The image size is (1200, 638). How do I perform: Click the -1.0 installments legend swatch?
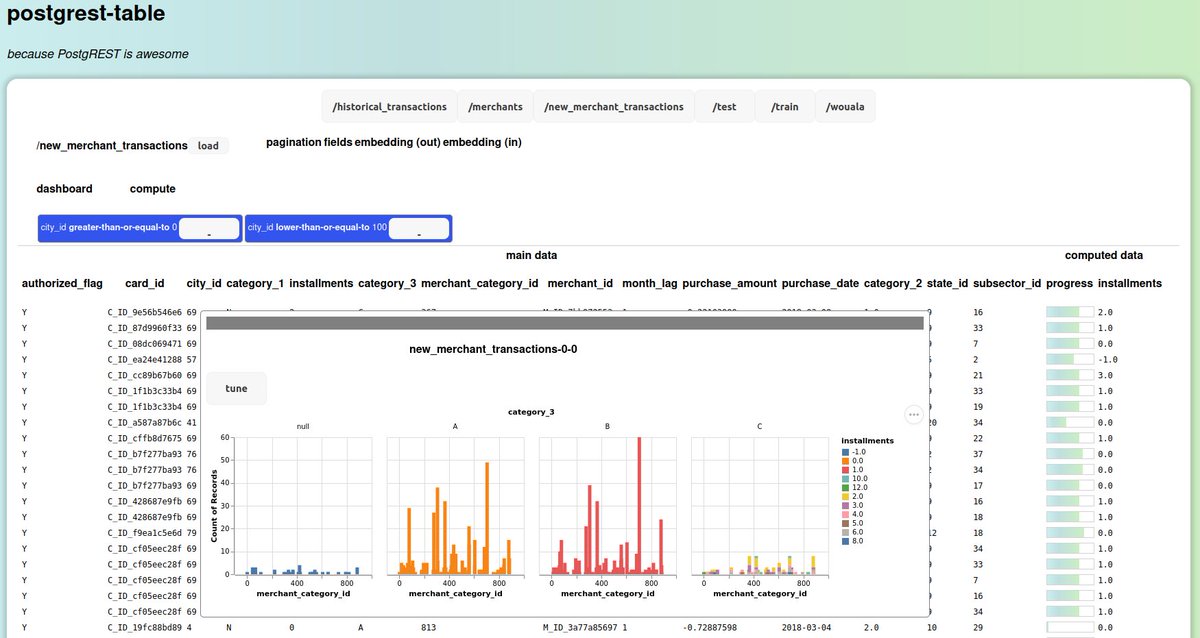click(x=846, y=451)
